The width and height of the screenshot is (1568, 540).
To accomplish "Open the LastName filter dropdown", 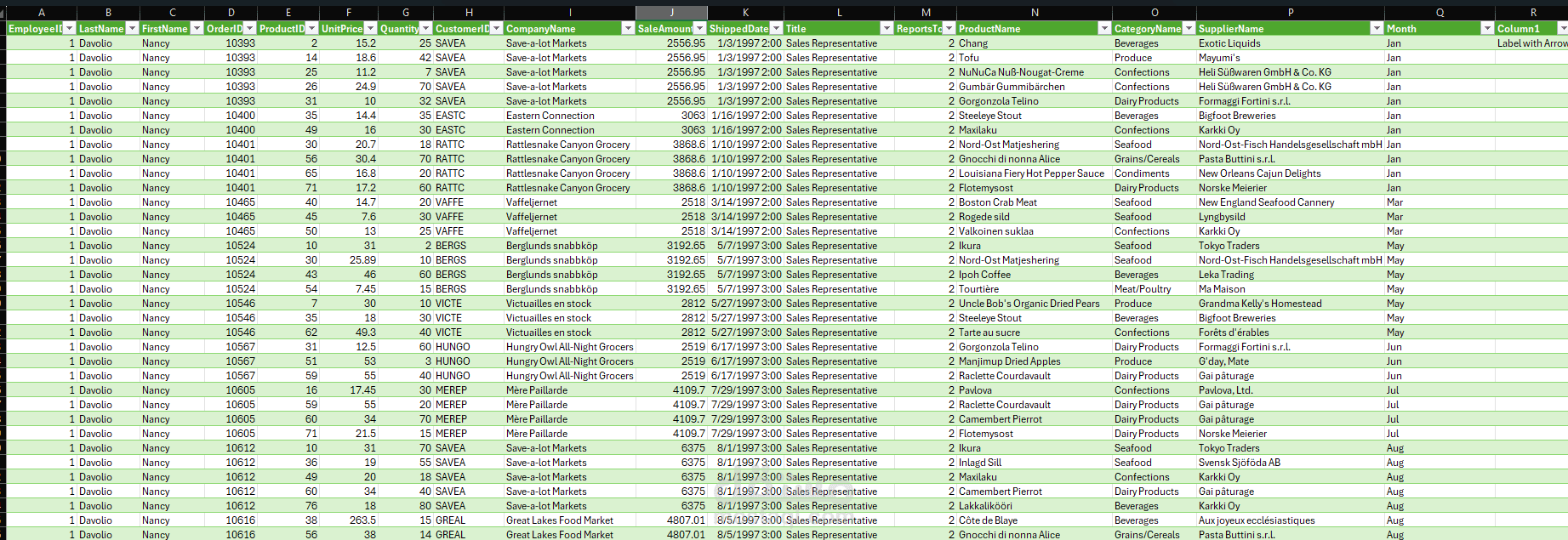I will [x=132, y=28].
